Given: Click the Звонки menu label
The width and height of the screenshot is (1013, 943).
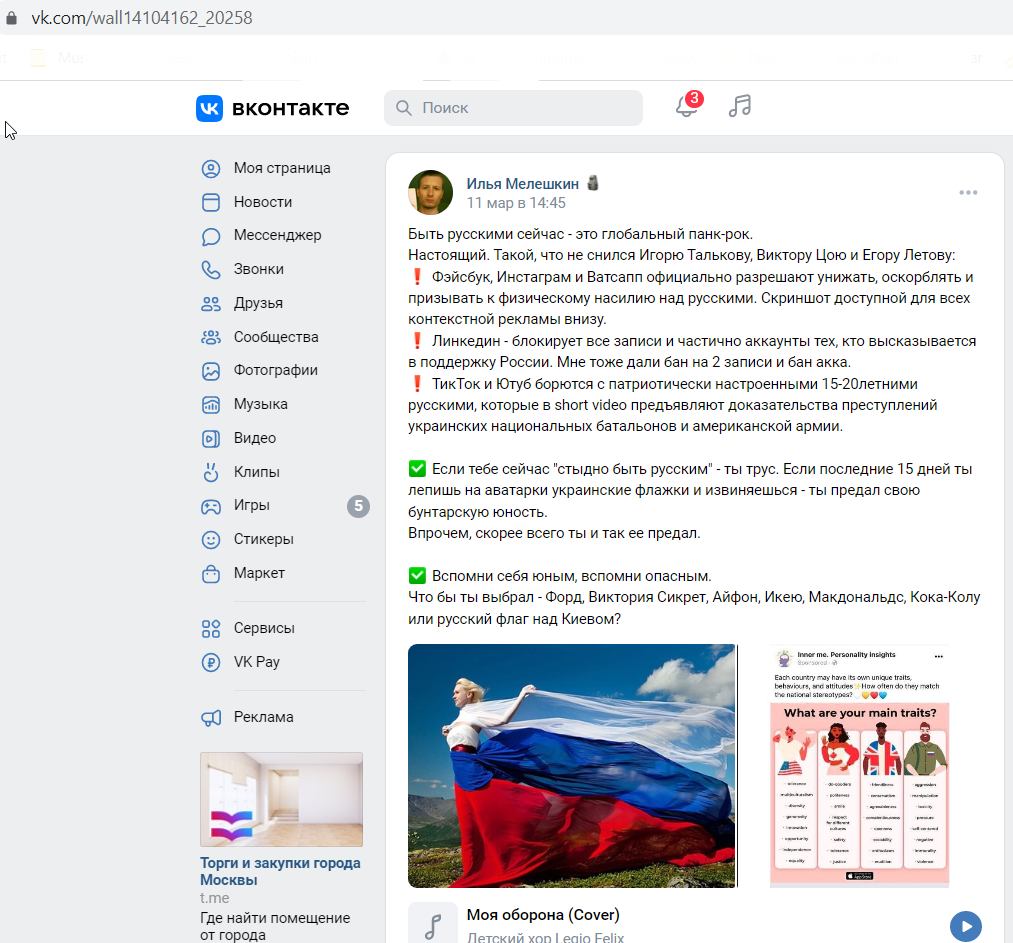Looking at the screenshot, I should point(258,269).
